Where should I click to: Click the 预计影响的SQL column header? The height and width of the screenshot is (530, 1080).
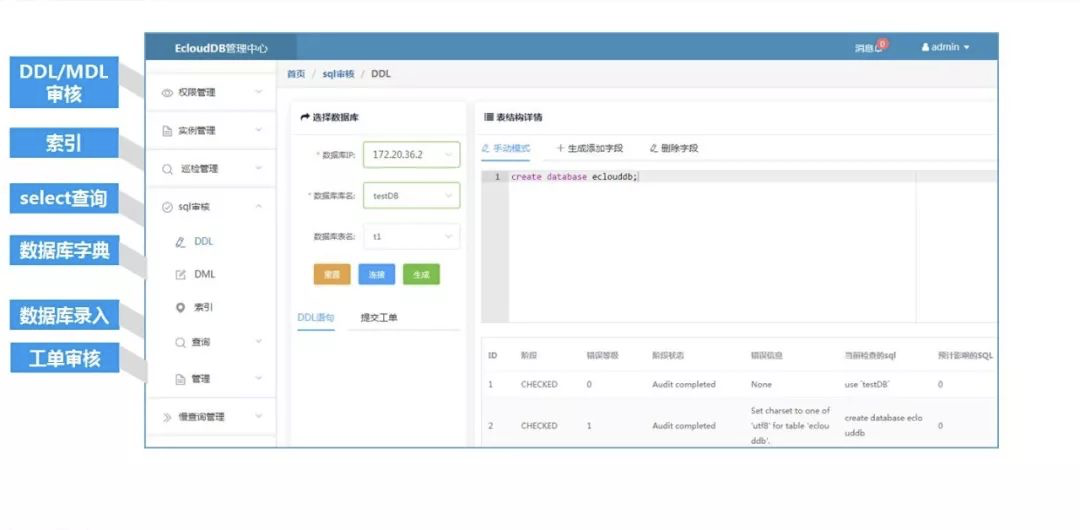pos(965,356)
